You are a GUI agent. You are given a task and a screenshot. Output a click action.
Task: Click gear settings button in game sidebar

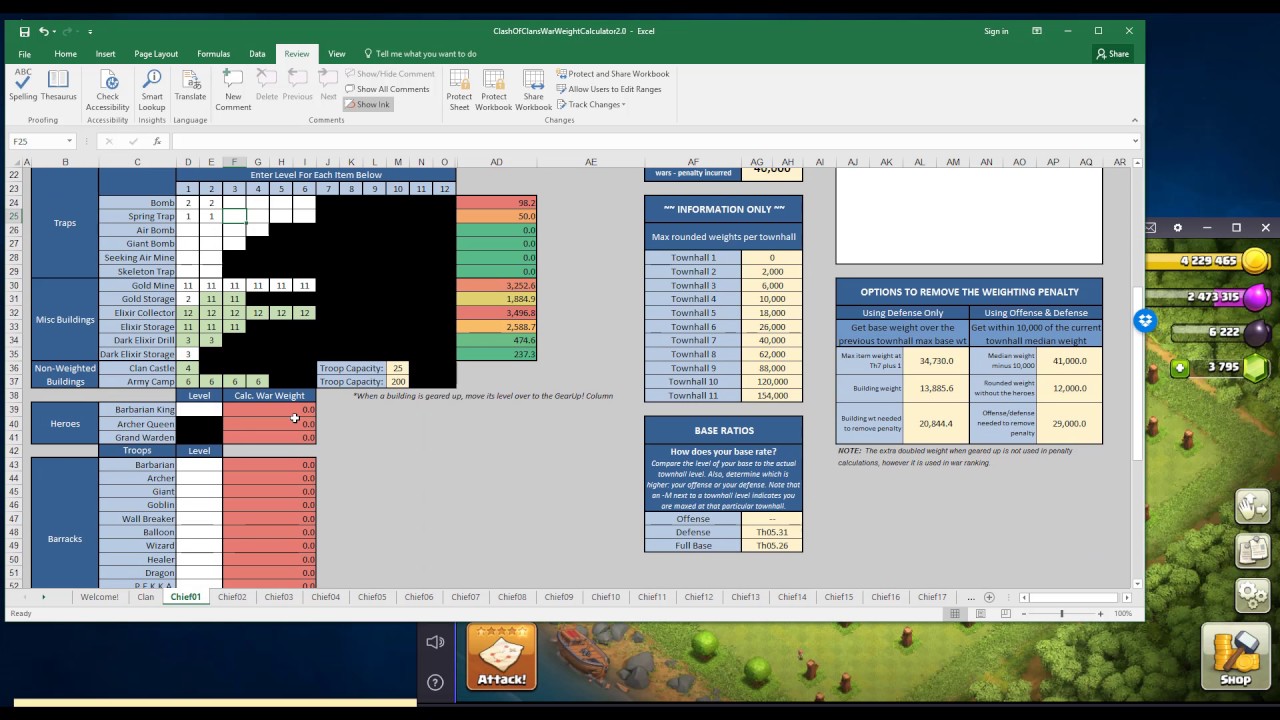click(1252, 594)
